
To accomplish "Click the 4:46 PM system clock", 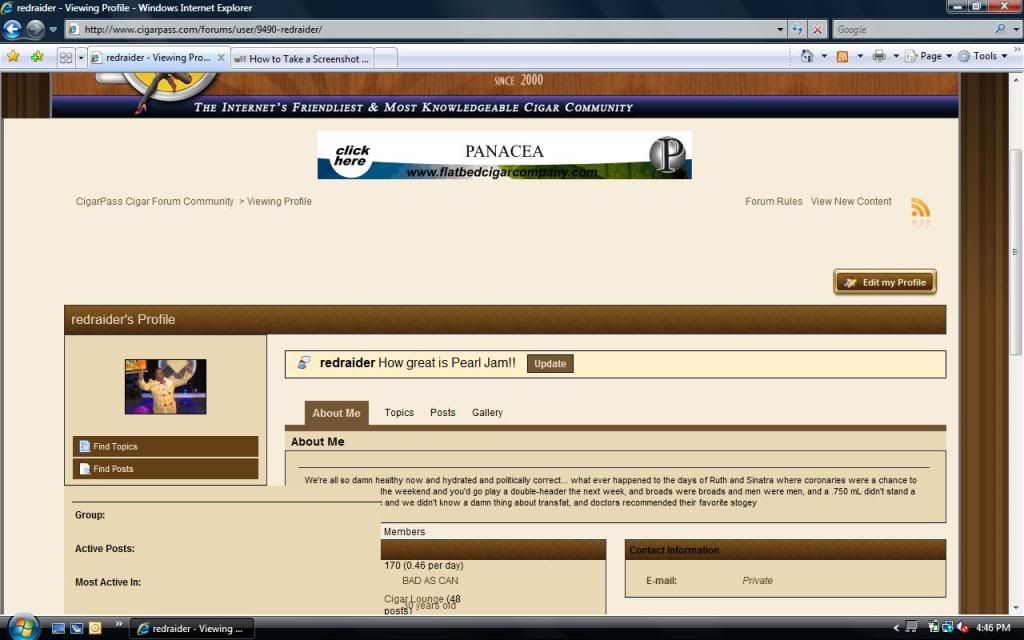I will [x=993, y=628].
